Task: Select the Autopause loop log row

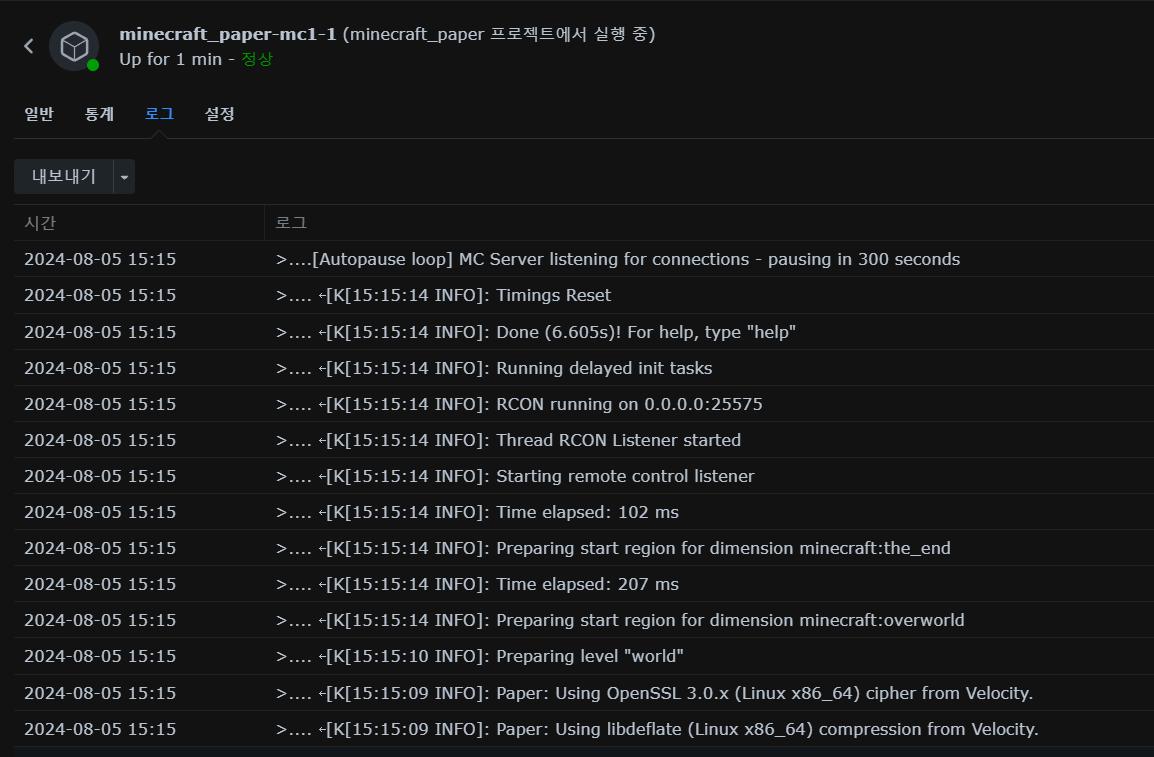Action: tap(636, 260)
